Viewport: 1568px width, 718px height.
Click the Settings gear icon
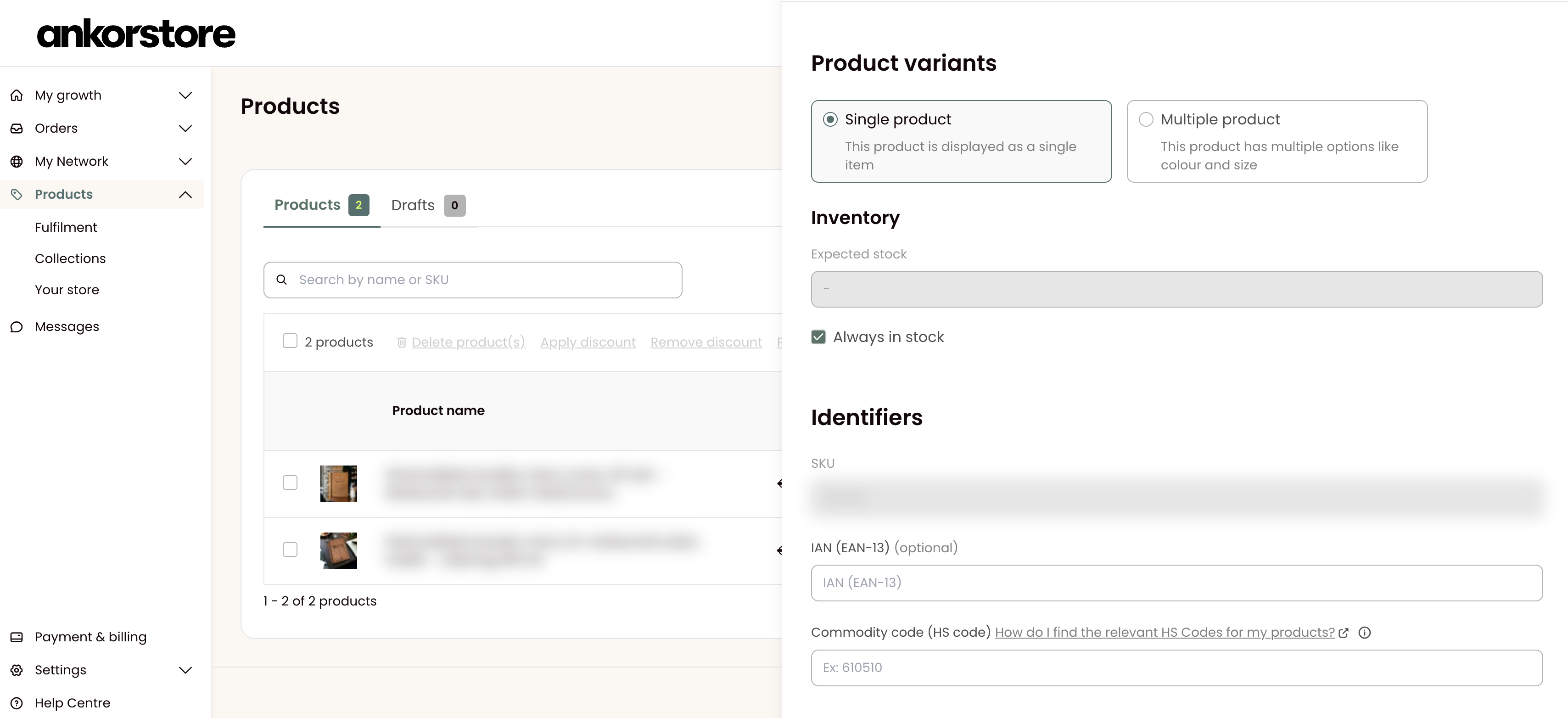click(17, 670)
